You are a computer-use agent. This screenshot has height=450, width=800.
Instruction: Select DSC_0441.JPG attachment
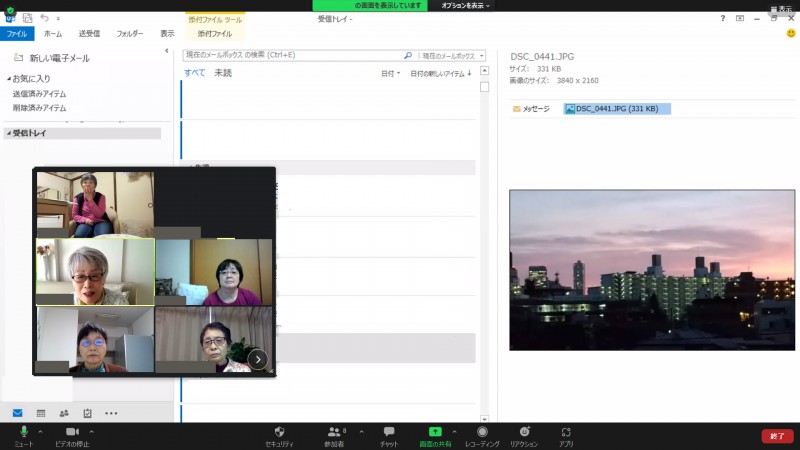[x=617, y=109]
